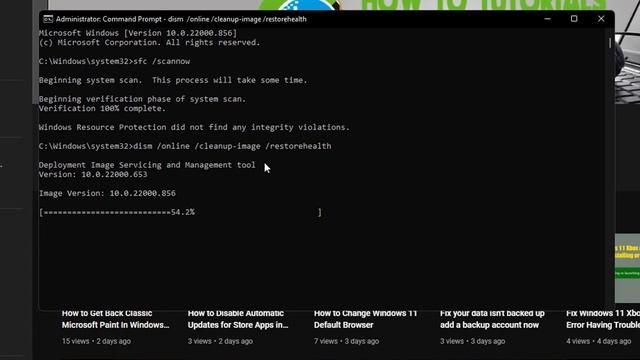Close the Command Prompt window
640x360 pixels.
[x=601, y=19]
